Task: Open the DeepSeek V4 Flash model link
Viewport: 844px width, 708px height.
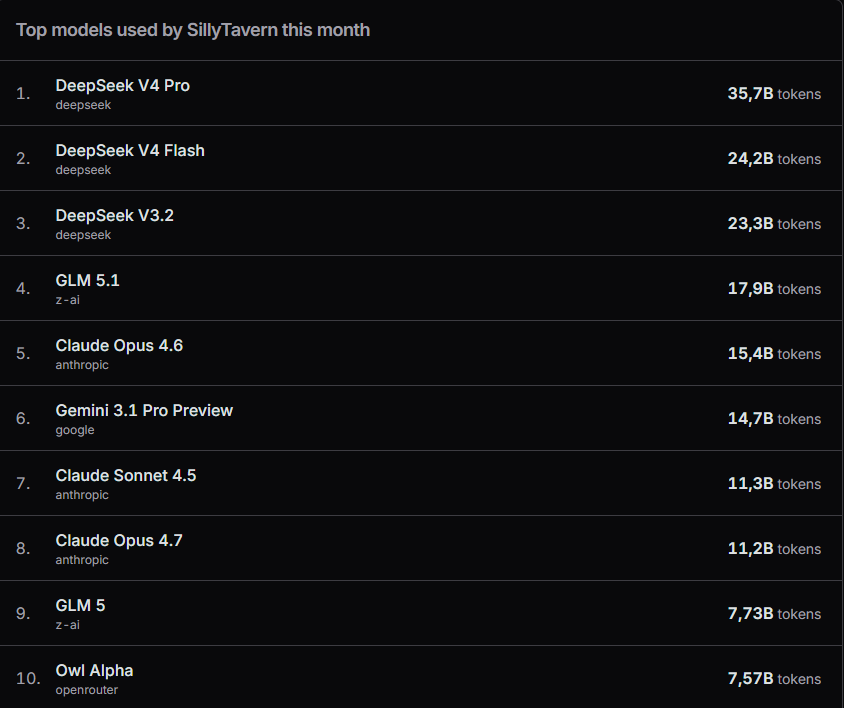Action: coord(130,151)
